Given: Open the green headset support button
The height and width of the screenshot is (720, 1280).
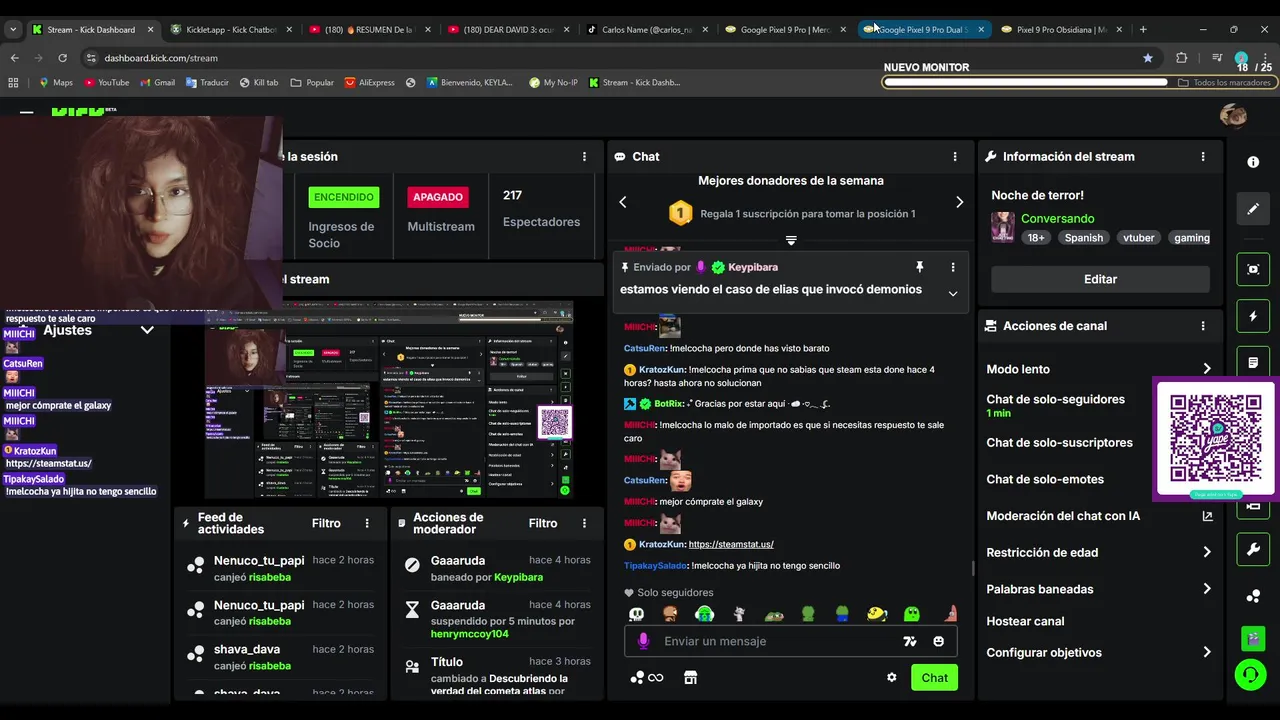Looking at the screenshot, I should [1250, 676].
